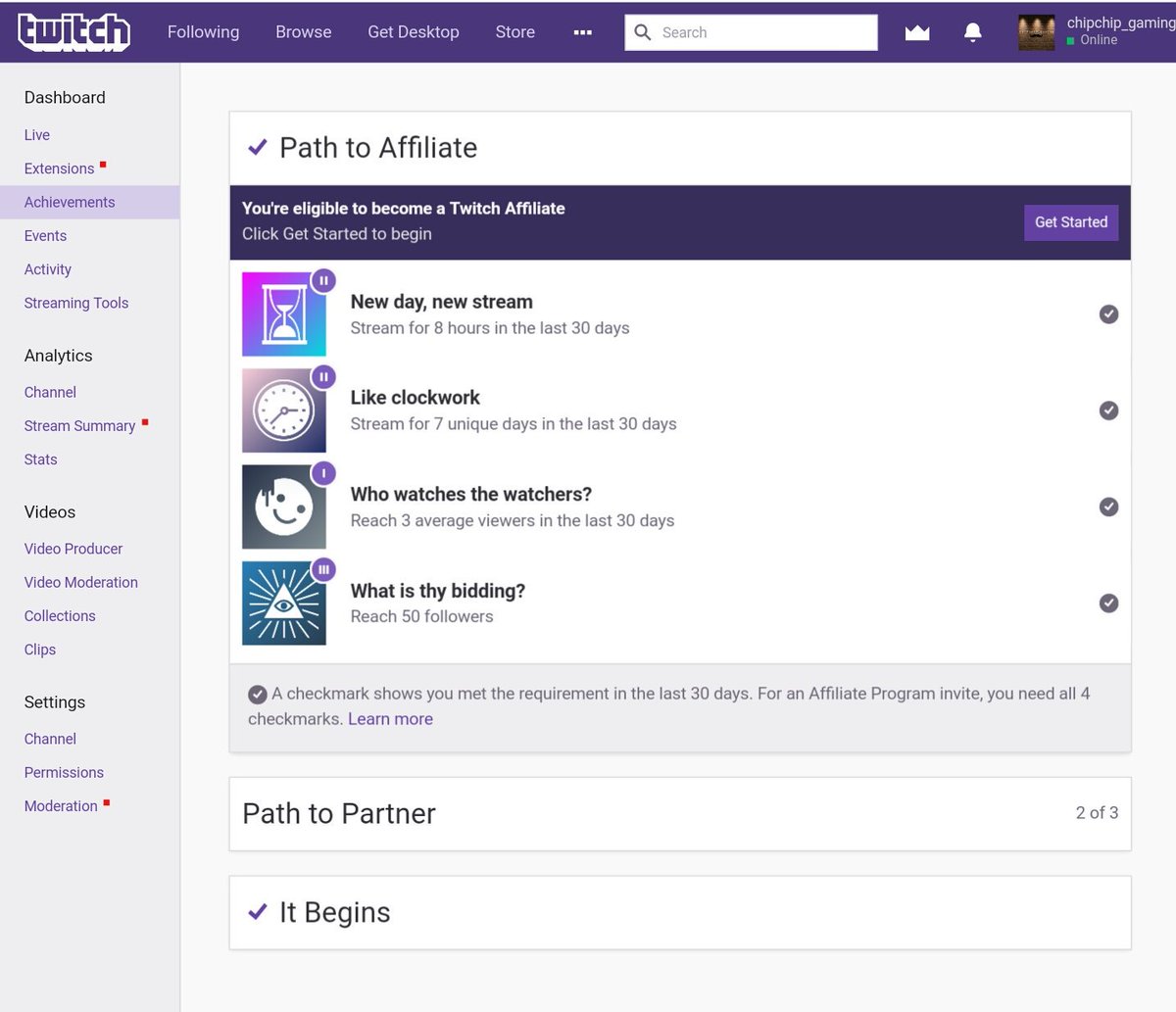Open Live in the dashboard sidebar

pyautogui.click(x=37, y=135)
